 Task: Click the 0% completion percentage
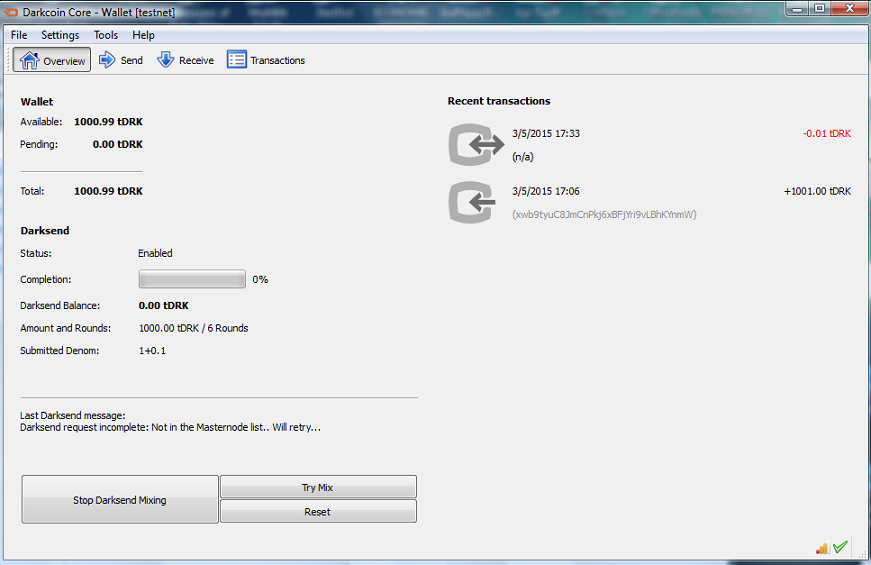coord(260,279)
